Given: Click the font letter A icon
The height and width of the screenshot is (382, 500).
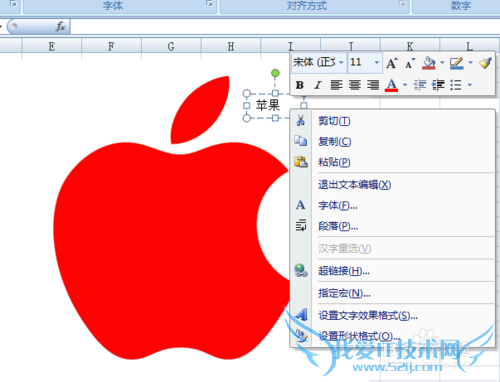Looking at the screenshot, I should tap(301, 205).
